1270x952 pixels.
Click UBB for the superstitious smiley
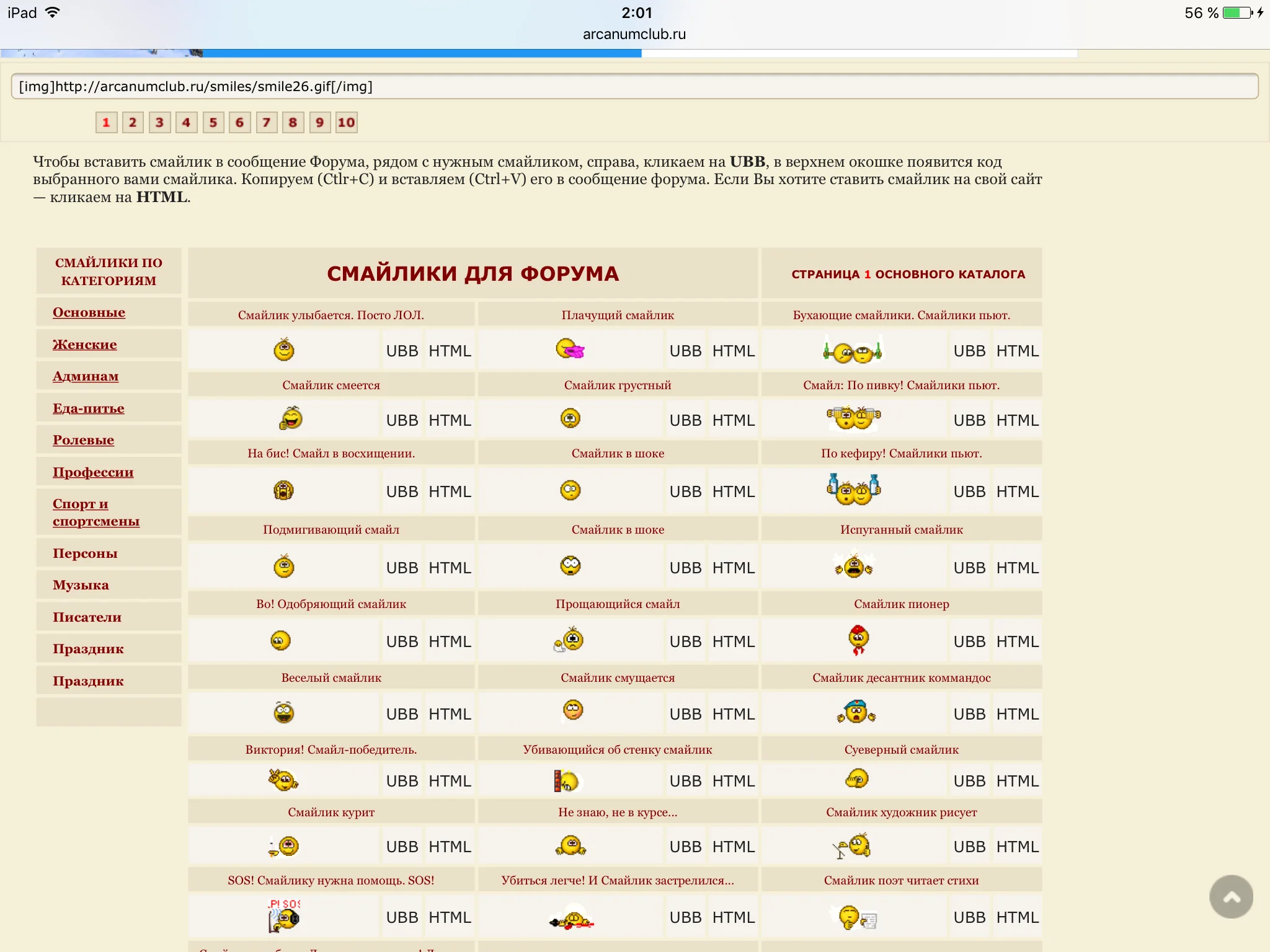(x=969, y=781)
